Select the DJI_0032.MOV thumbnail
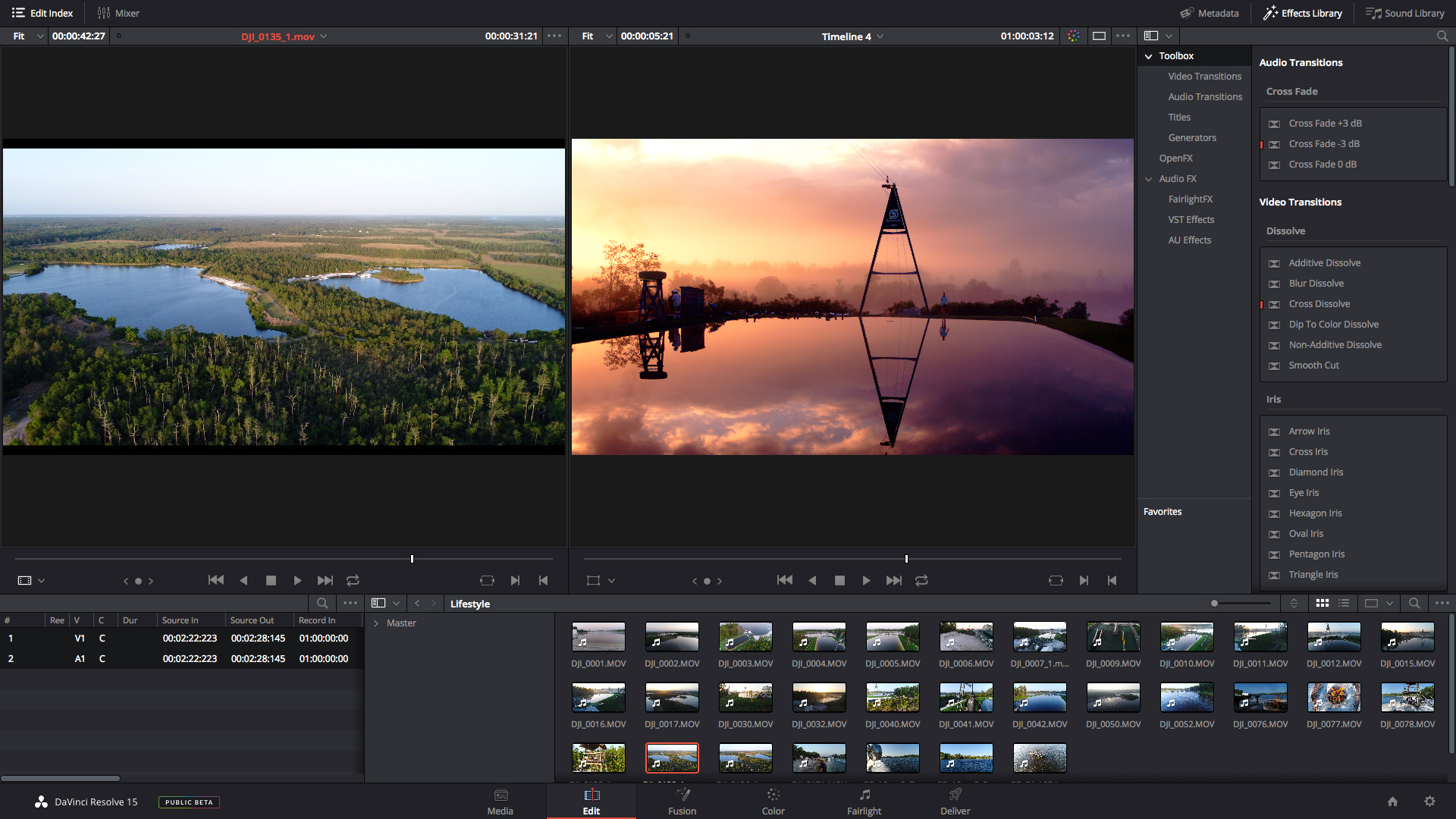The width and height of the screenshot is (1456, 819). coord(819,698)
